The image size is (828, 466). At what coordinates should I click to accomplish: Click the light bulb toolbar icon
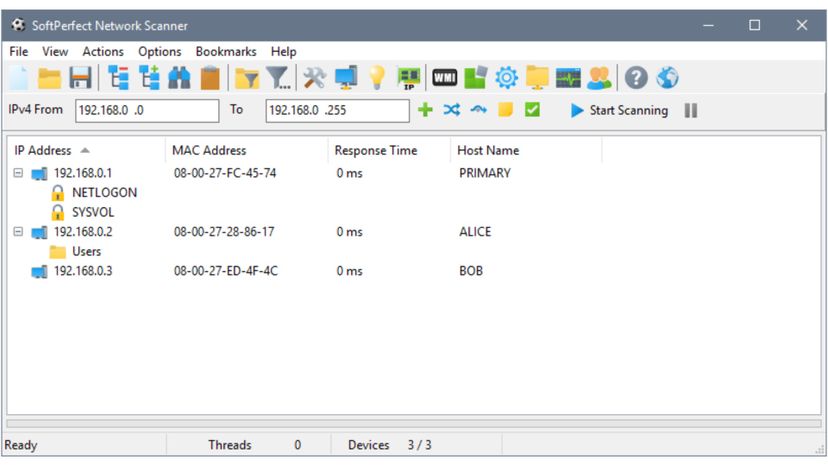tap(376, 78)
